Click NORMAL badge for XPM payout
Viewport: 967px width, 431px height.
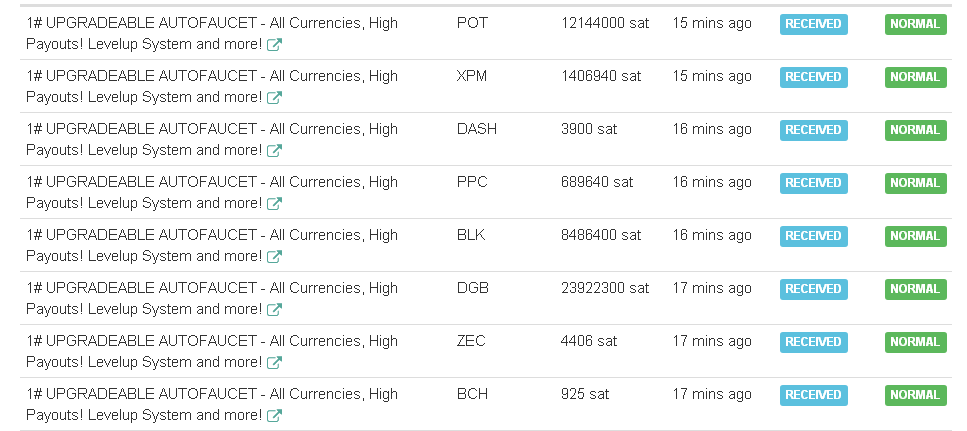click(x=915, y=77)
